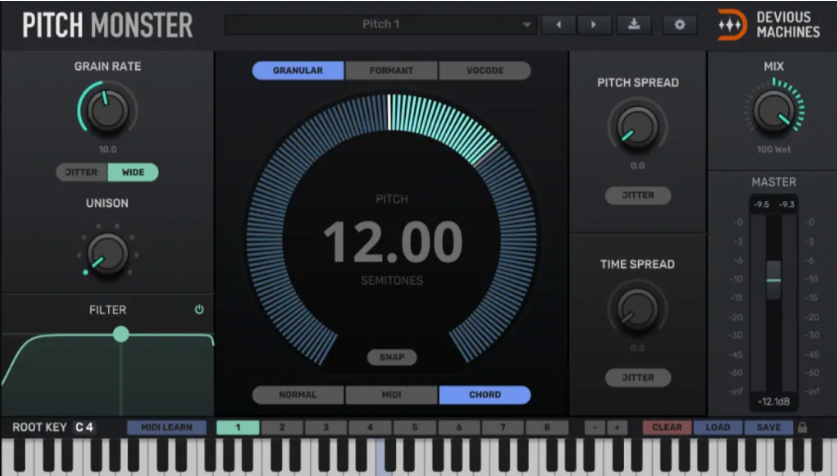Select chord slot 1

click(x=238, y=427)
